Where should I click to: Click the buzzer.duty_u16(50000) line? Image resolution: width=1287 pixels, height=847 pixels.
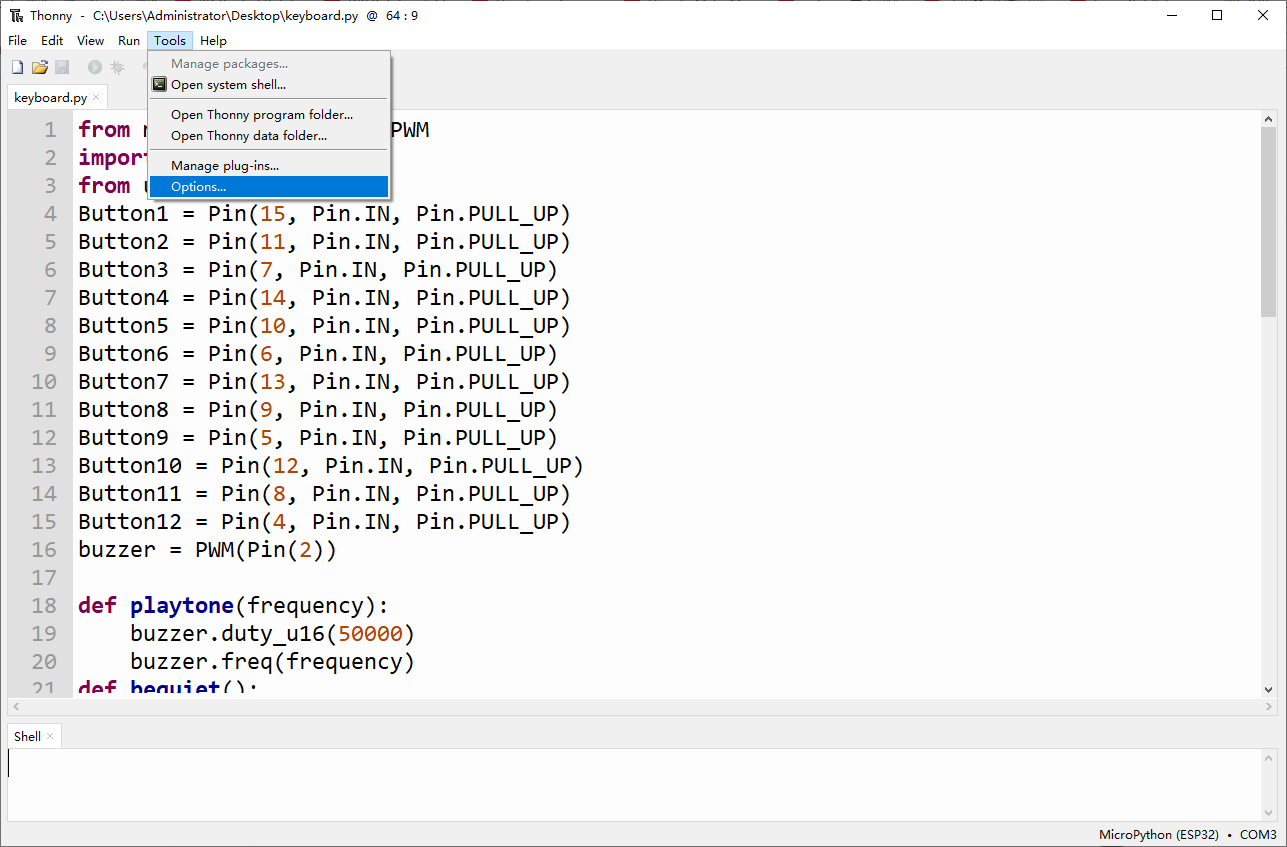272,634
